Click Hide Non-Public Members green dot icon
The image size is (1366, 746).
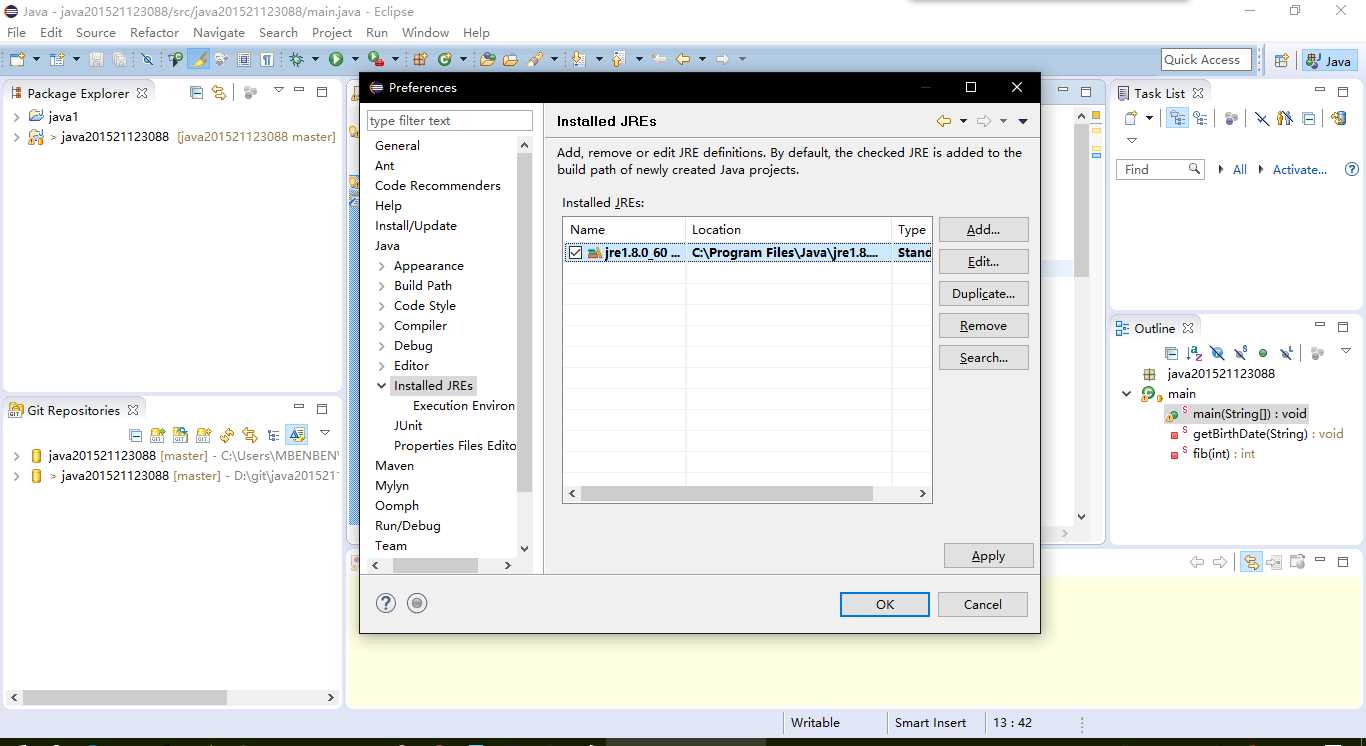click(x=1263, y=353)
